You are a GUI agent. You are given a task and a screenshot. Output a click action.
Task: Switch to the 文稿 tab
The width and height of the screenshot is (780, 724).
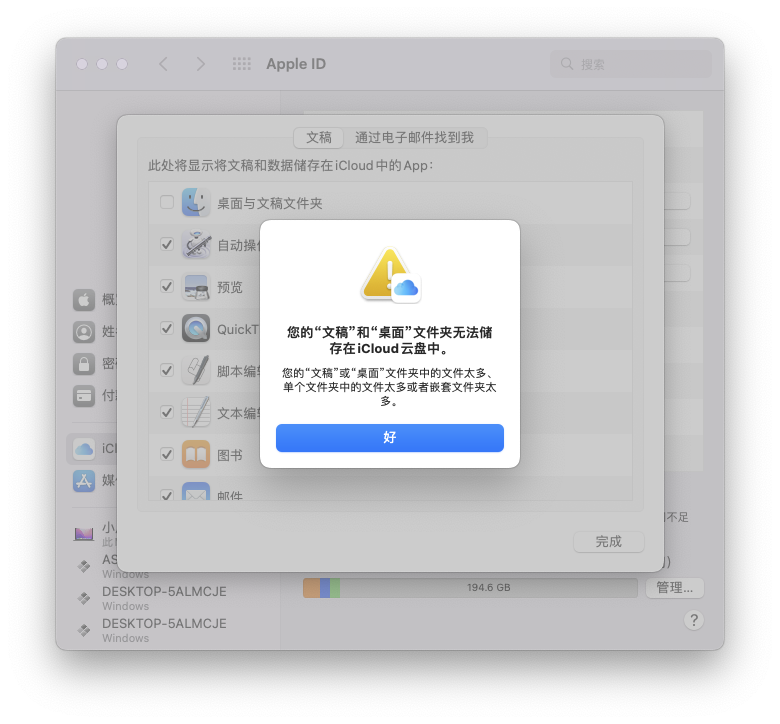(318, 138)
